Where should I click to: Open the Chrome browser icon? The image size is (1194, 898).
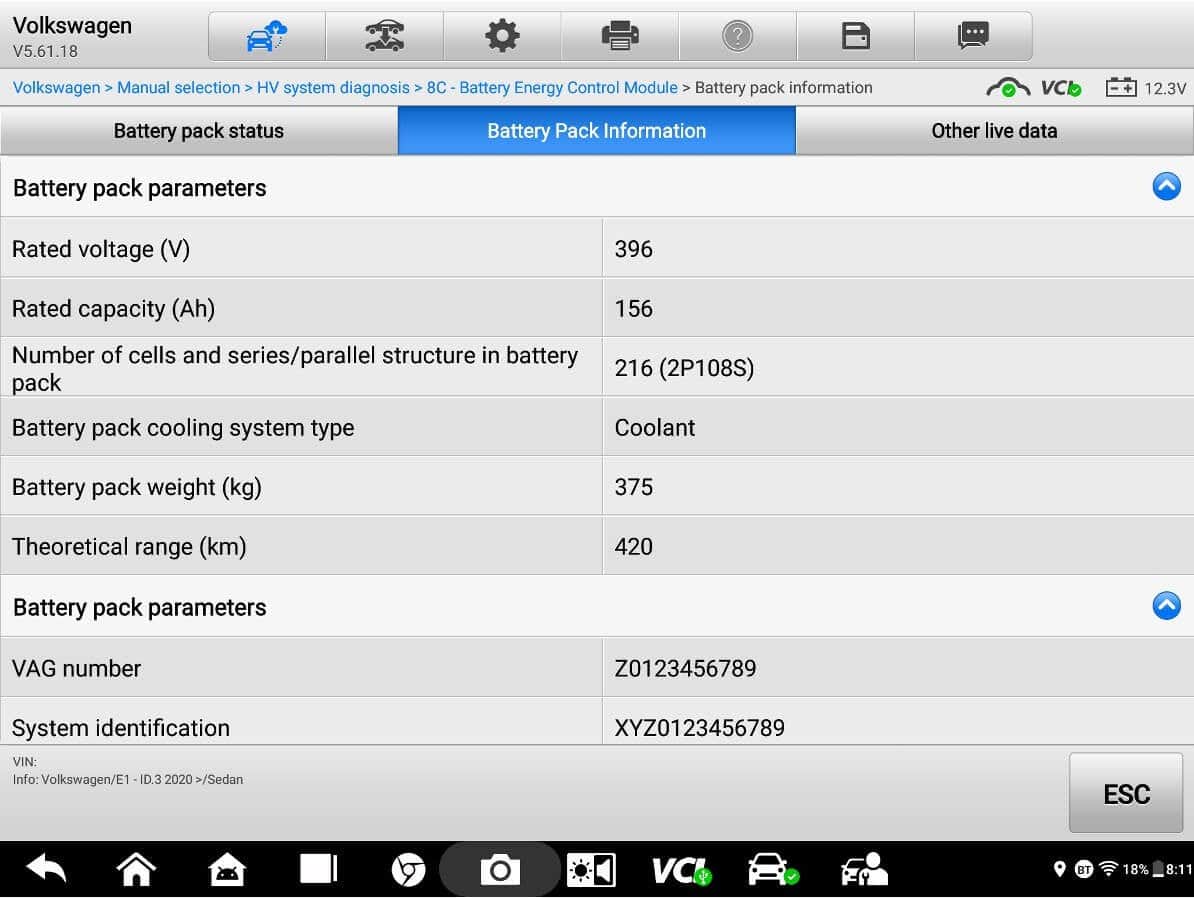(408, 870)
